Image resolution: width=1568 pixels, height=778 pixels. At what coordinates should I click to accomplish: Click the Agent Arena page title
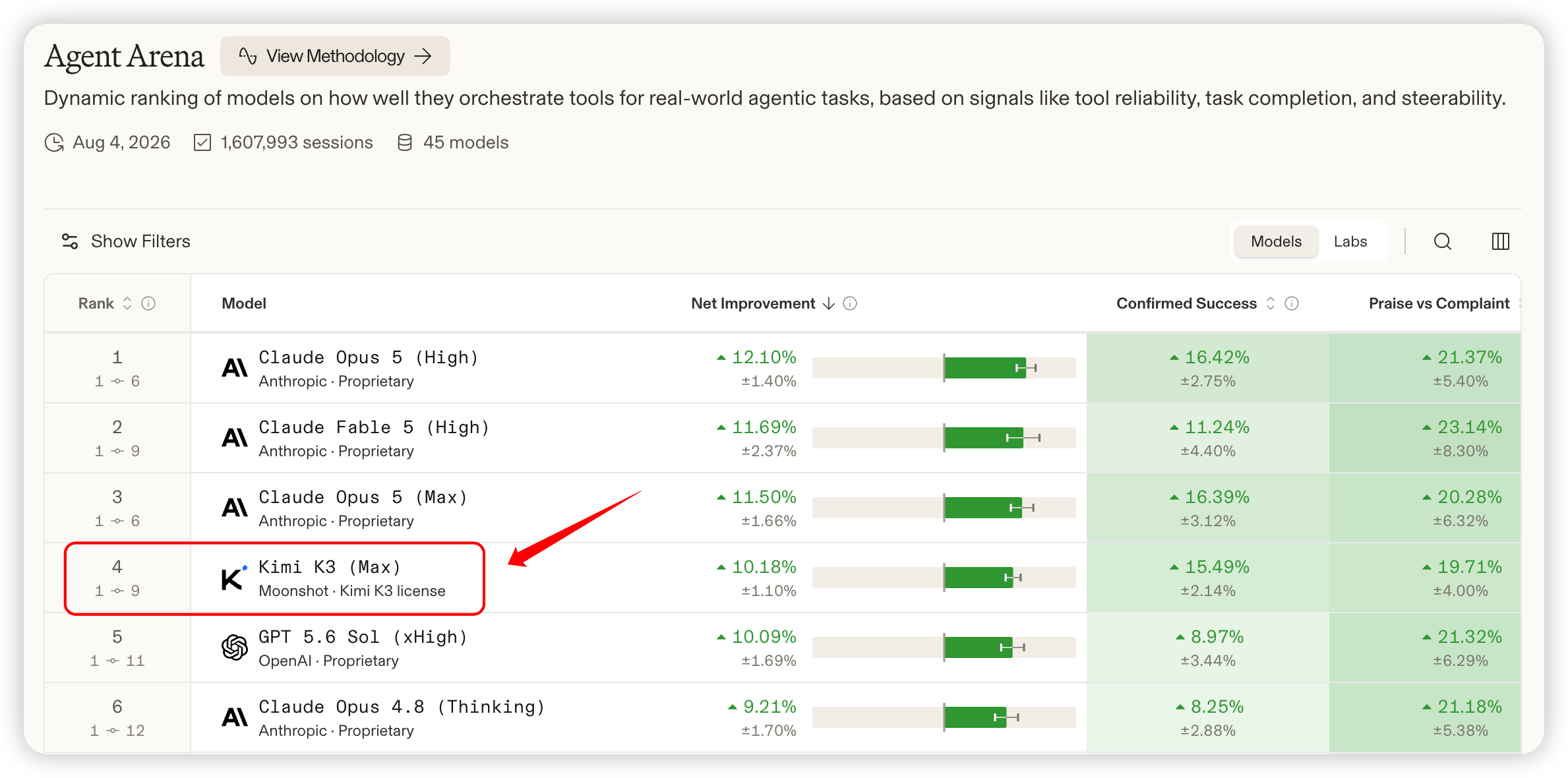coord(124,56)
